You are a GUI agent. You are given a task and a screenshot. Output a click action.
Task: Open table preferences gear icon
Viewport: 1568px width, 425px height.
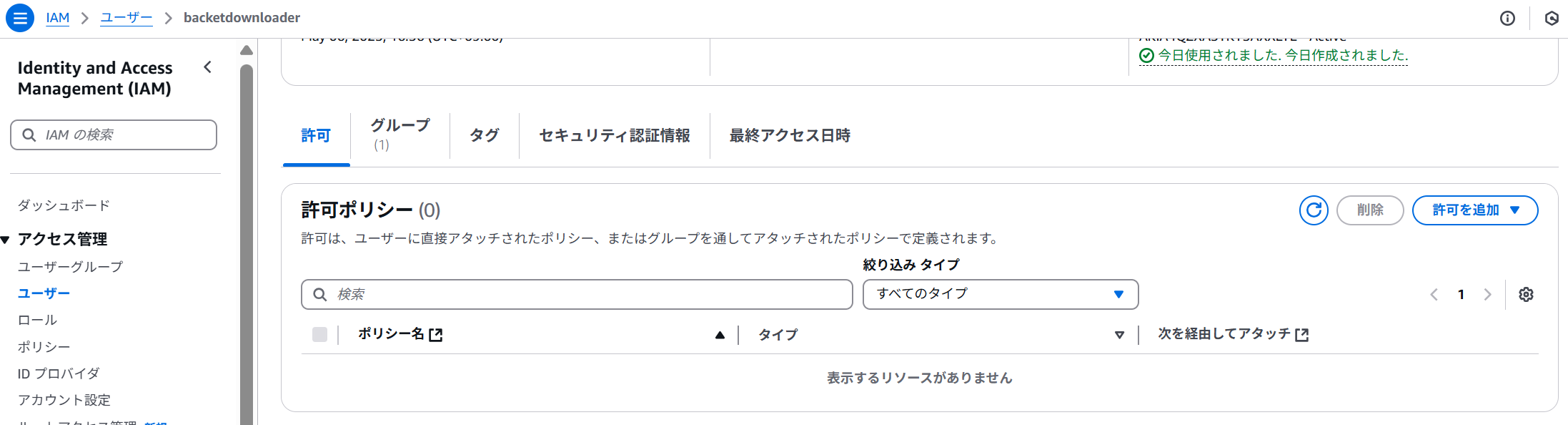1526,295
